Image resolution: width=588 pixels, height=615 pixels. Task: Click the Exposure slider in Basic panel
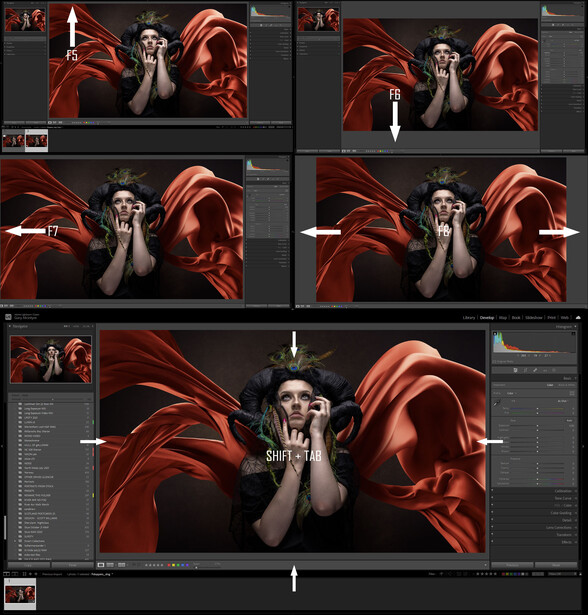click(537, 426)
